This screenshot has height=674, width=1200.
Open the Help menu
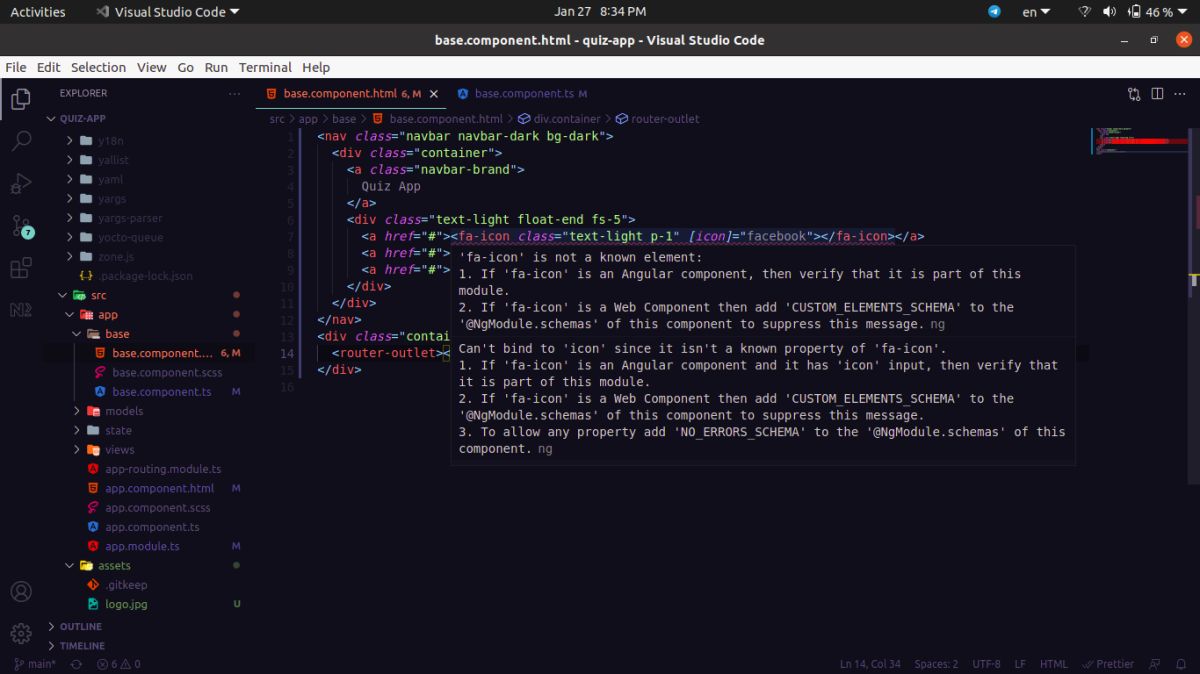pyautogui.click(x=316, y=67)
